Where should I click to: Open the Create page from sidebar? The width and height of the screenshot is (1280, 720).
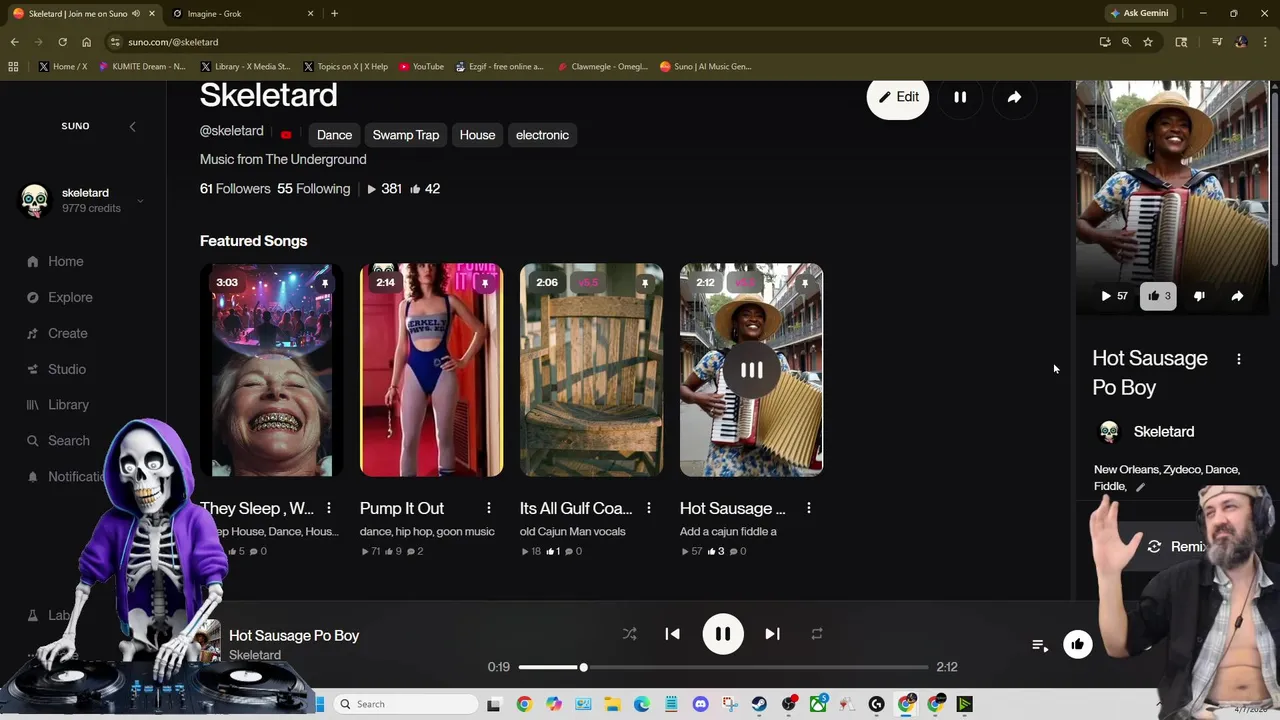point(68,333)
